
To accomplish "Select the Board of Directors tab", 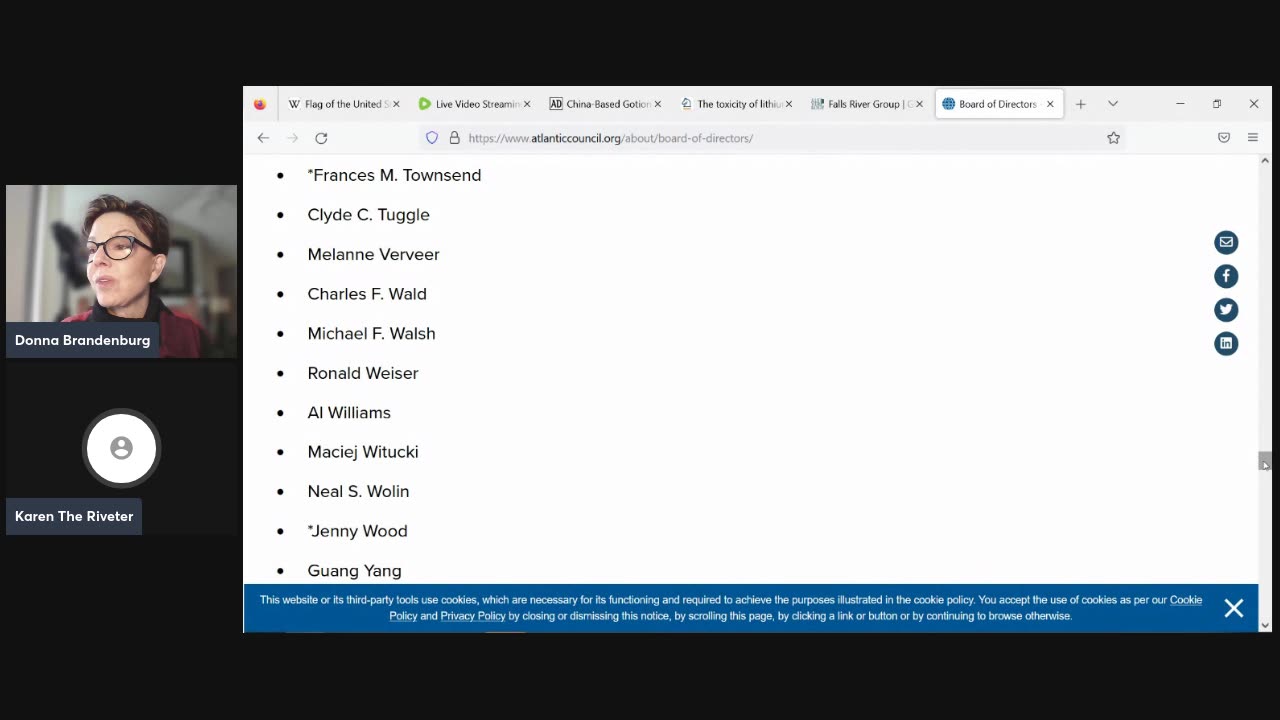I will 998,104.
